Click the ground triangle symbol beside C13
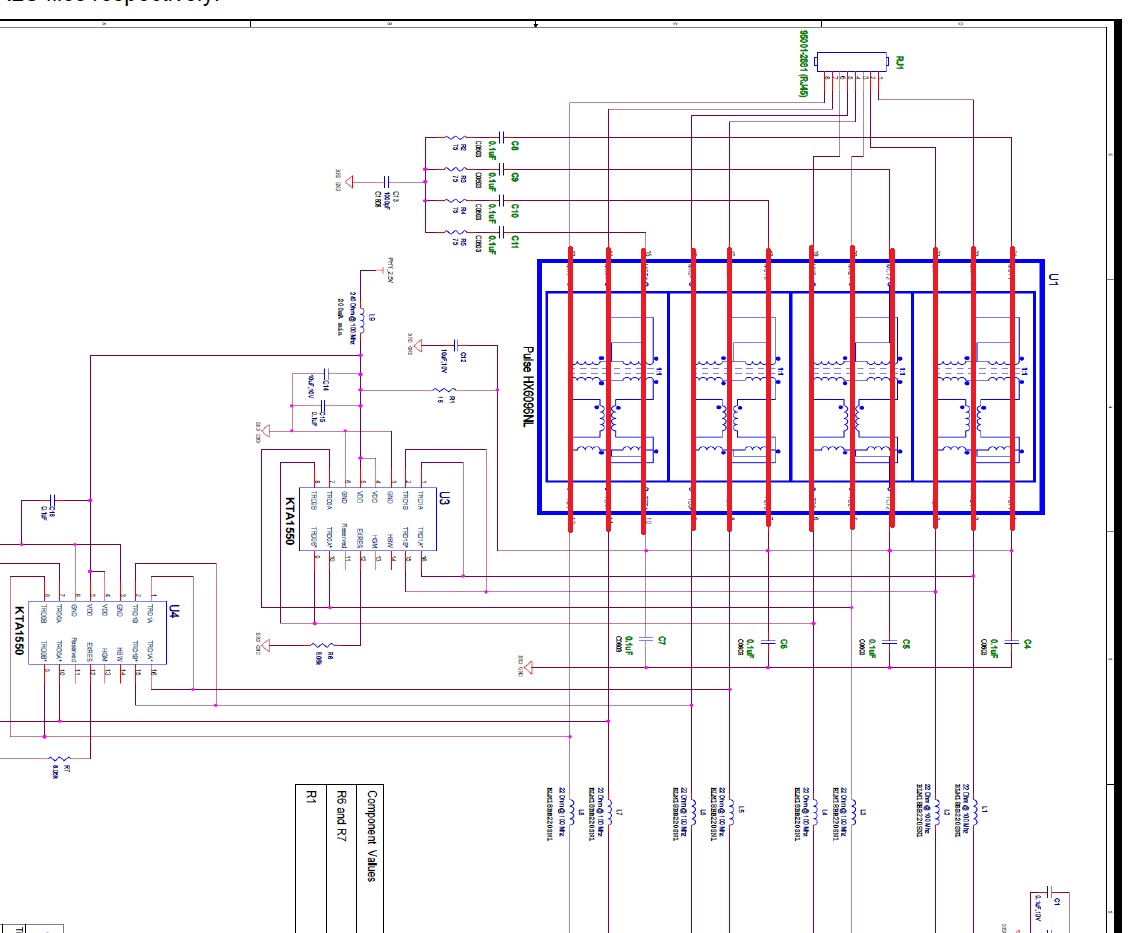 [x=349, y=181]
